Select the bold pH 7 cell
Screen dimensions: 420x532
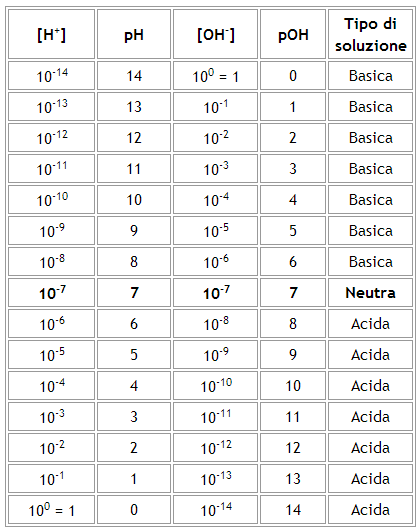tap(134, 292)
